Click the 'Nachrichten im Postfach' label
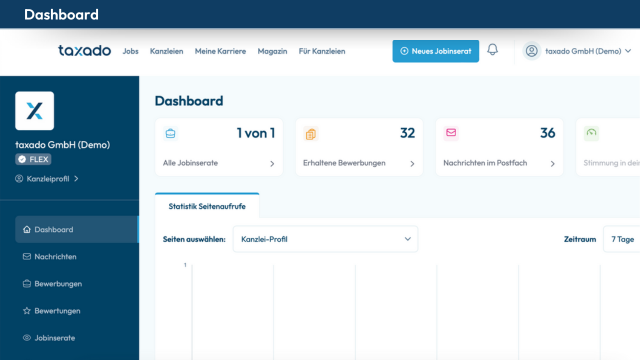Viewport: 640px width, 360px height. pos(485,163)
